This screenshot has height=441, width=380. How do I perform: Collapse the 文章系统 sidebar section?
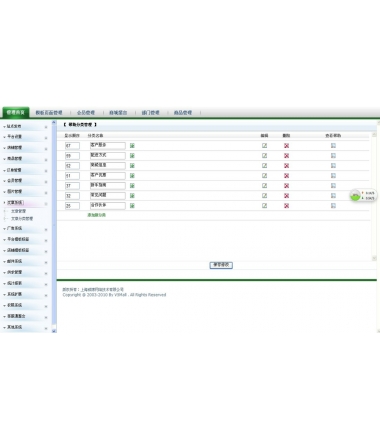coord(25,203)
